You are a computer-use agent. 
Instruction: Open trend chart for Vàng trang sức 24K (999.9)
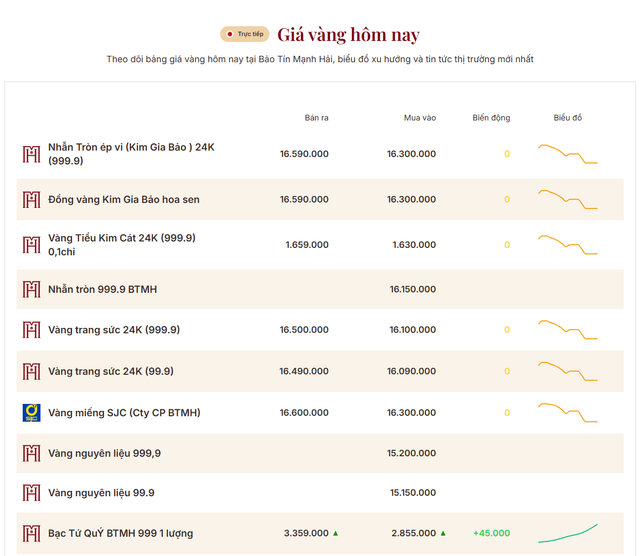(568, 330)
